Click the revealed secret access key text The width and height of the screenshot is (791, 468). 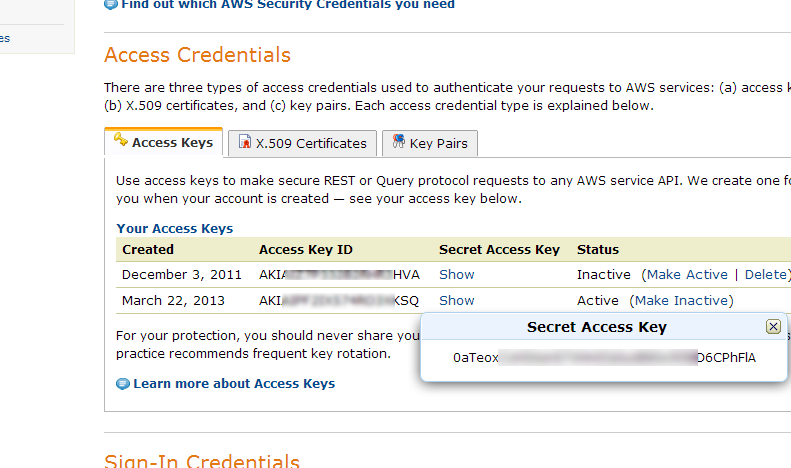tap(604, 358)
